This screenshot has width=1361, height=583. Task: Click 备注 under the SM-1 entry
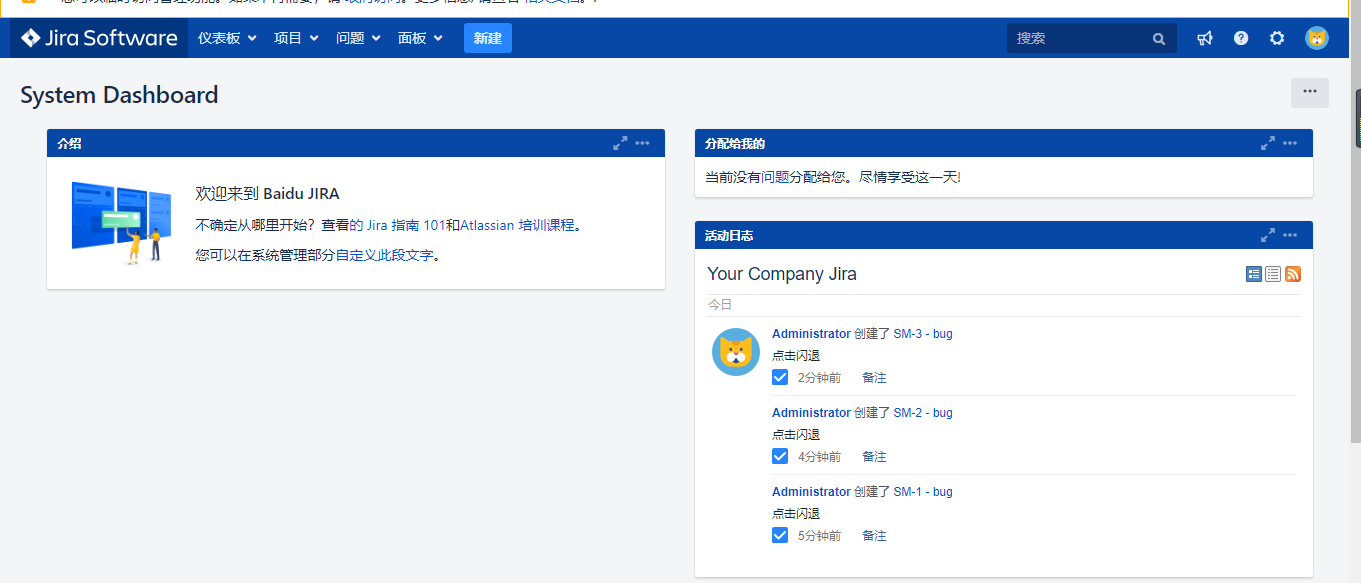(874, 536)
